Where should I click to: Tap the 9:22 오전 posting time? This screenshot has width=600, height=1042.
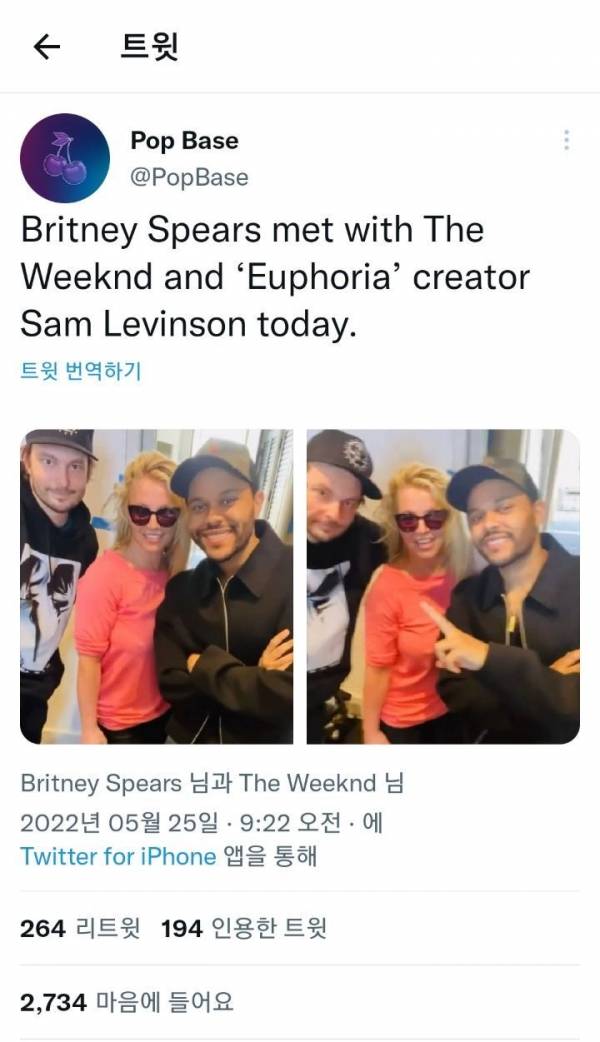pos(290,823)
